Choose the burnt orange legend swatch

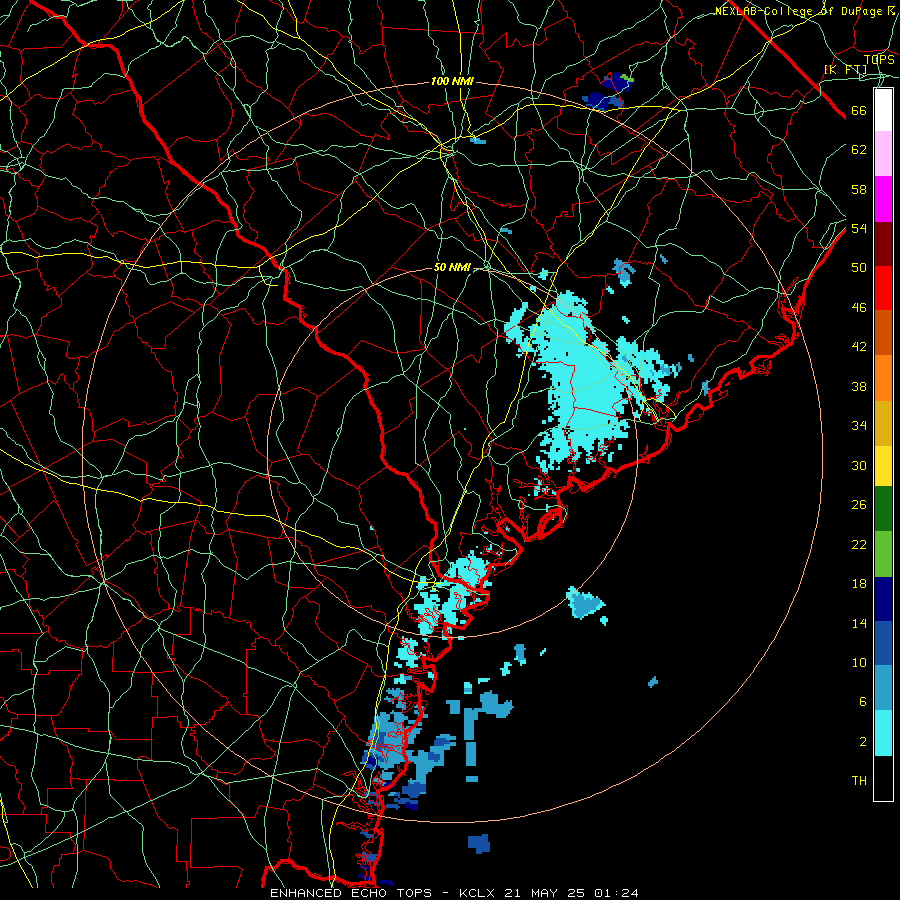(883, 333)
